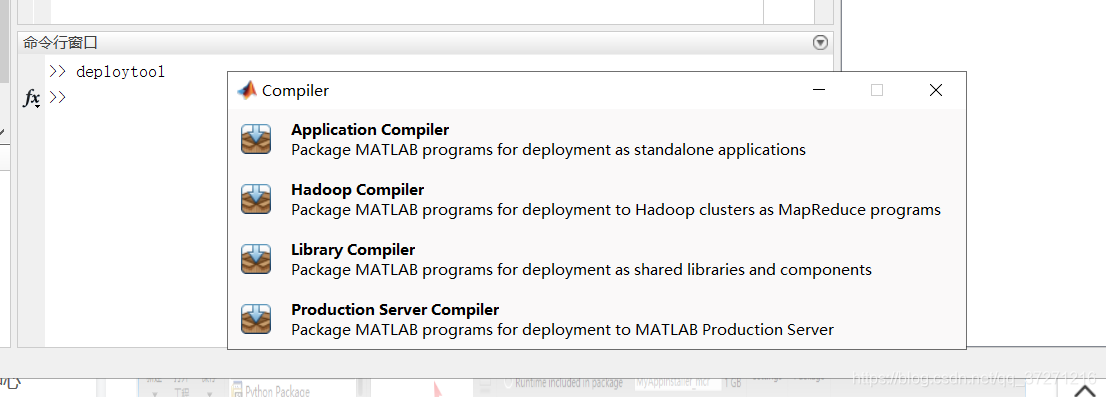Click the command window title bar label
The height and width of the screenshot is (397, 1106).
coord(60,43)
